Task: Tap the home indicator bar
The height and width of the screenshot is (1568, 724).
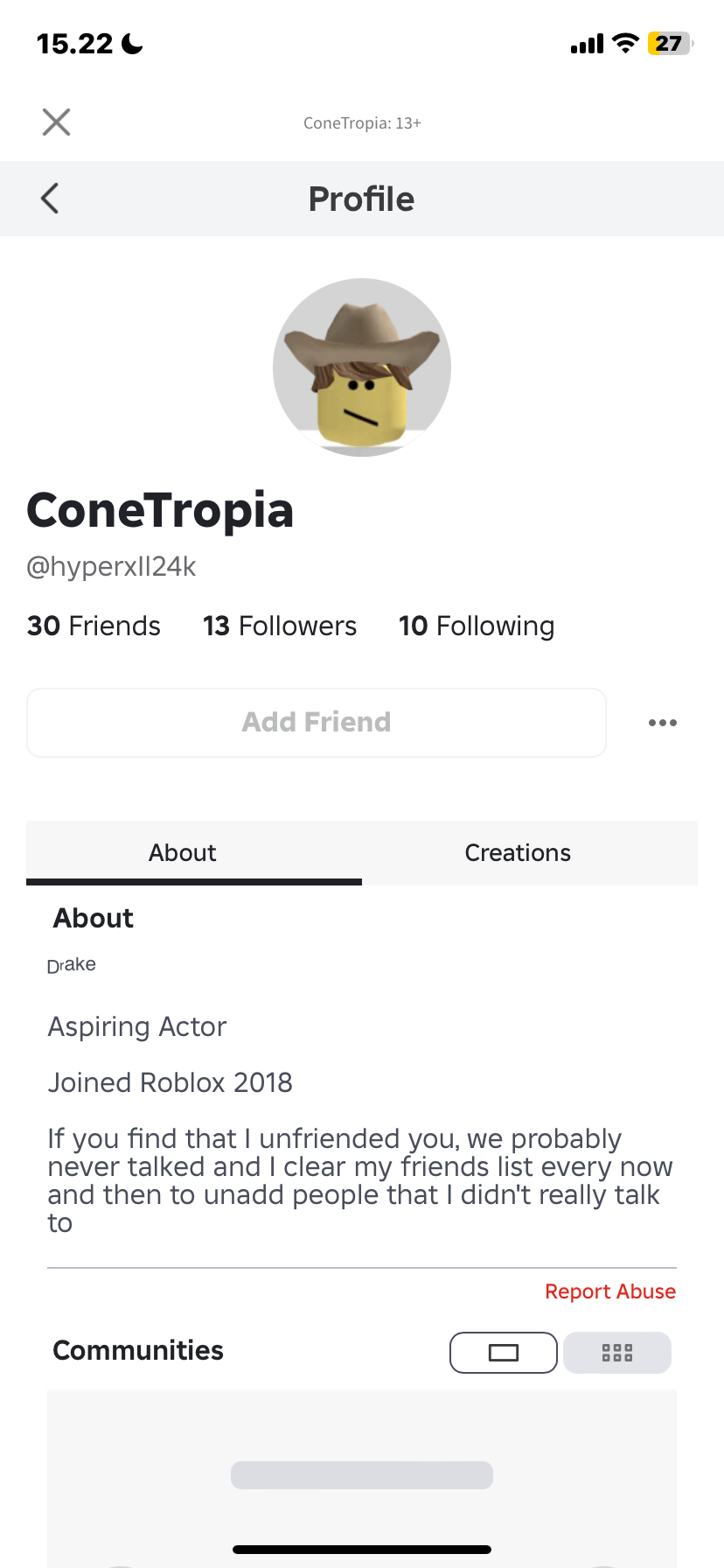Action: pos(362,1550)
